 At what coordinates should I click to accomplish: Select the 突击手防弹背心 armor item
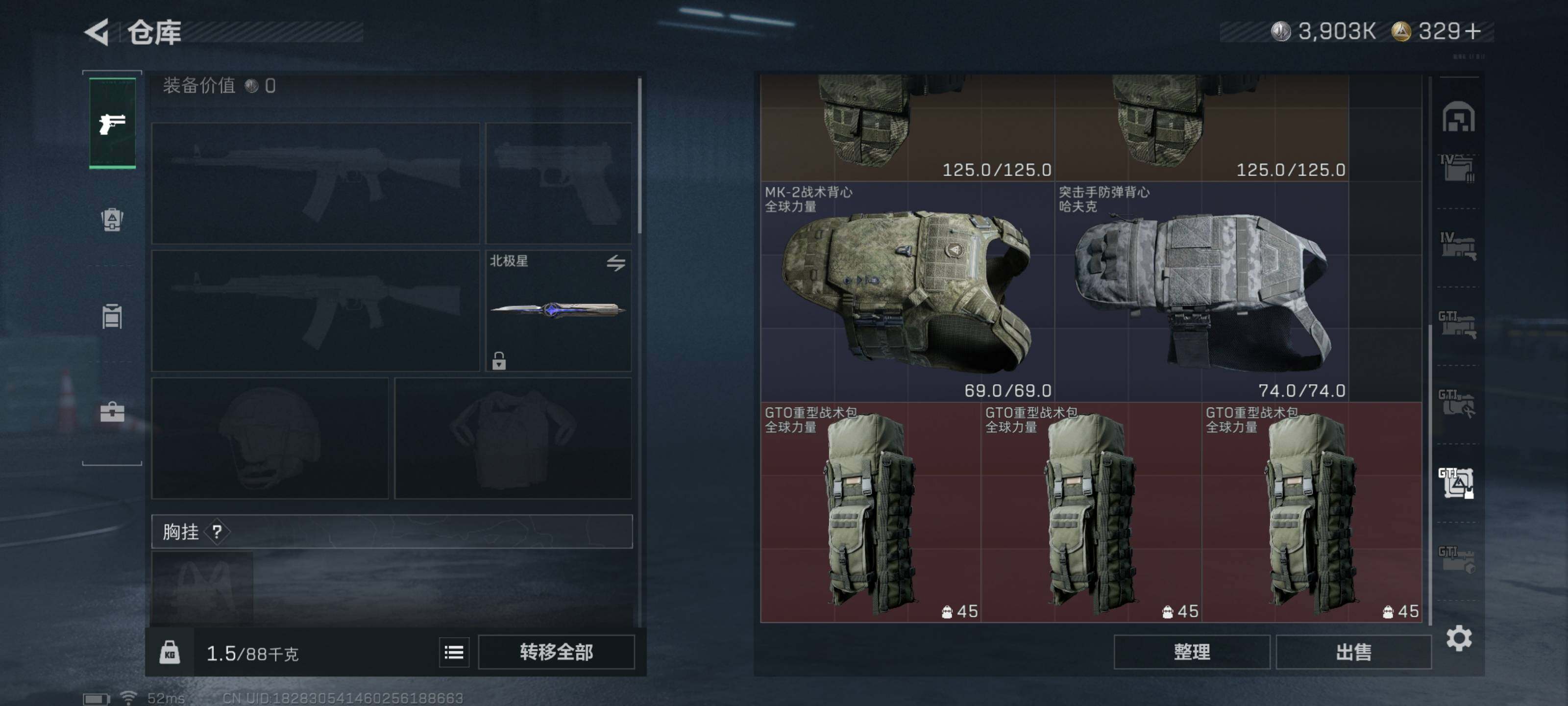[x=1201, y=291]
